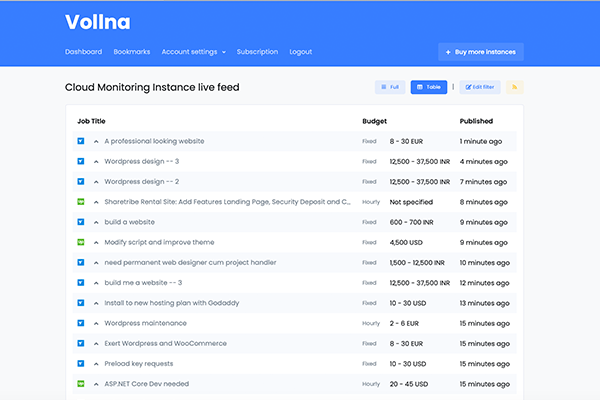Open job 'Wordpress maintenance'
Screen dimensions: 600x400
(145, 323)
